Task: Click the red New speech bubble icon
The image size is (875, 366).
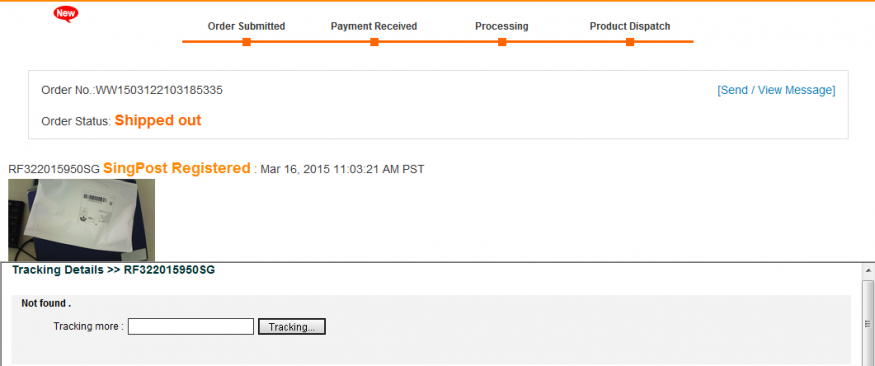Action: pyautogui.click(x=65, y=14)
